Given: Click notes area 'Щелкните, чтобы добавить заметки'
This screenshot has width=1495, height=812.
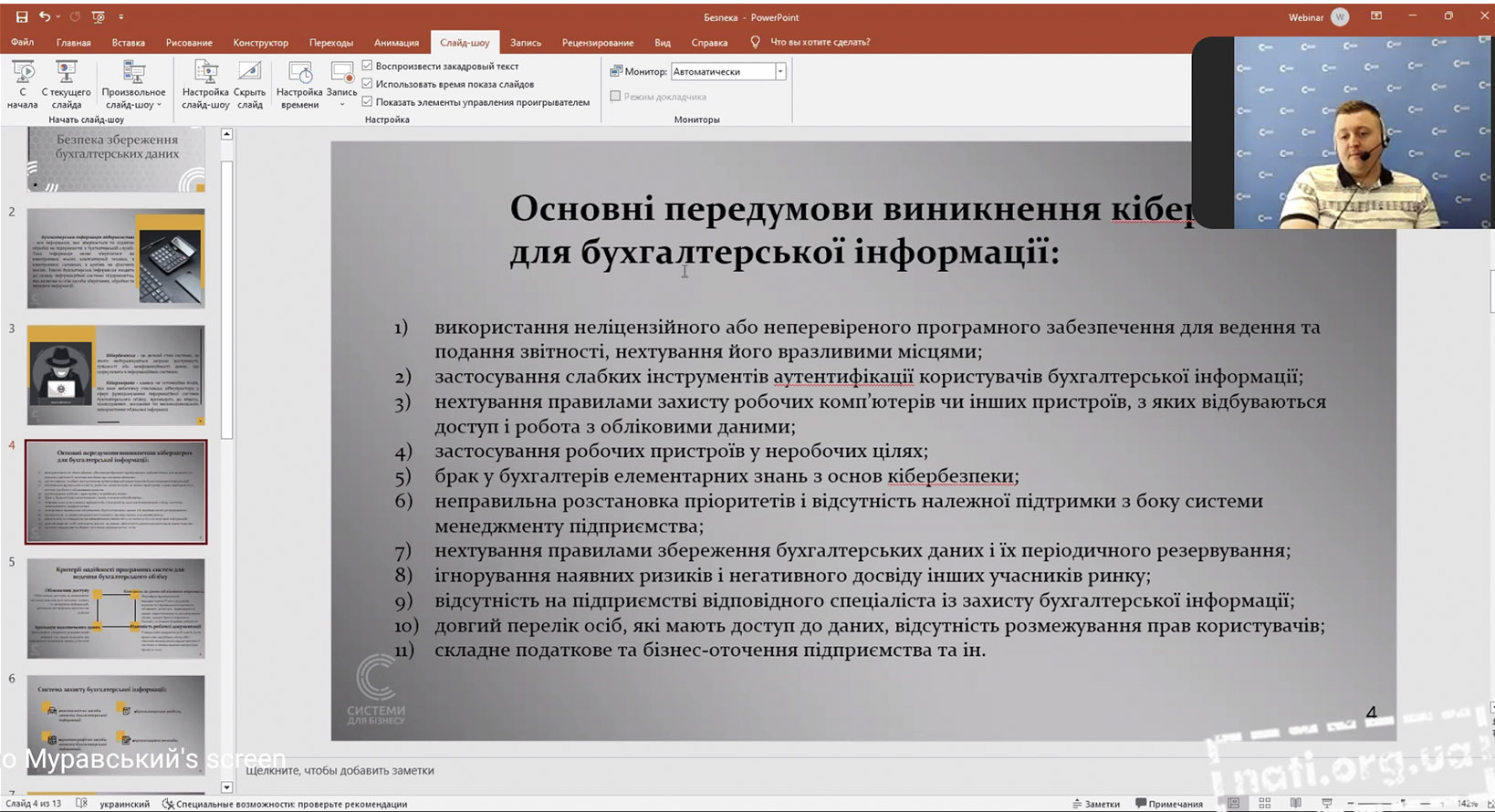Looking at the screenshot, I should [x=340, y=770].
